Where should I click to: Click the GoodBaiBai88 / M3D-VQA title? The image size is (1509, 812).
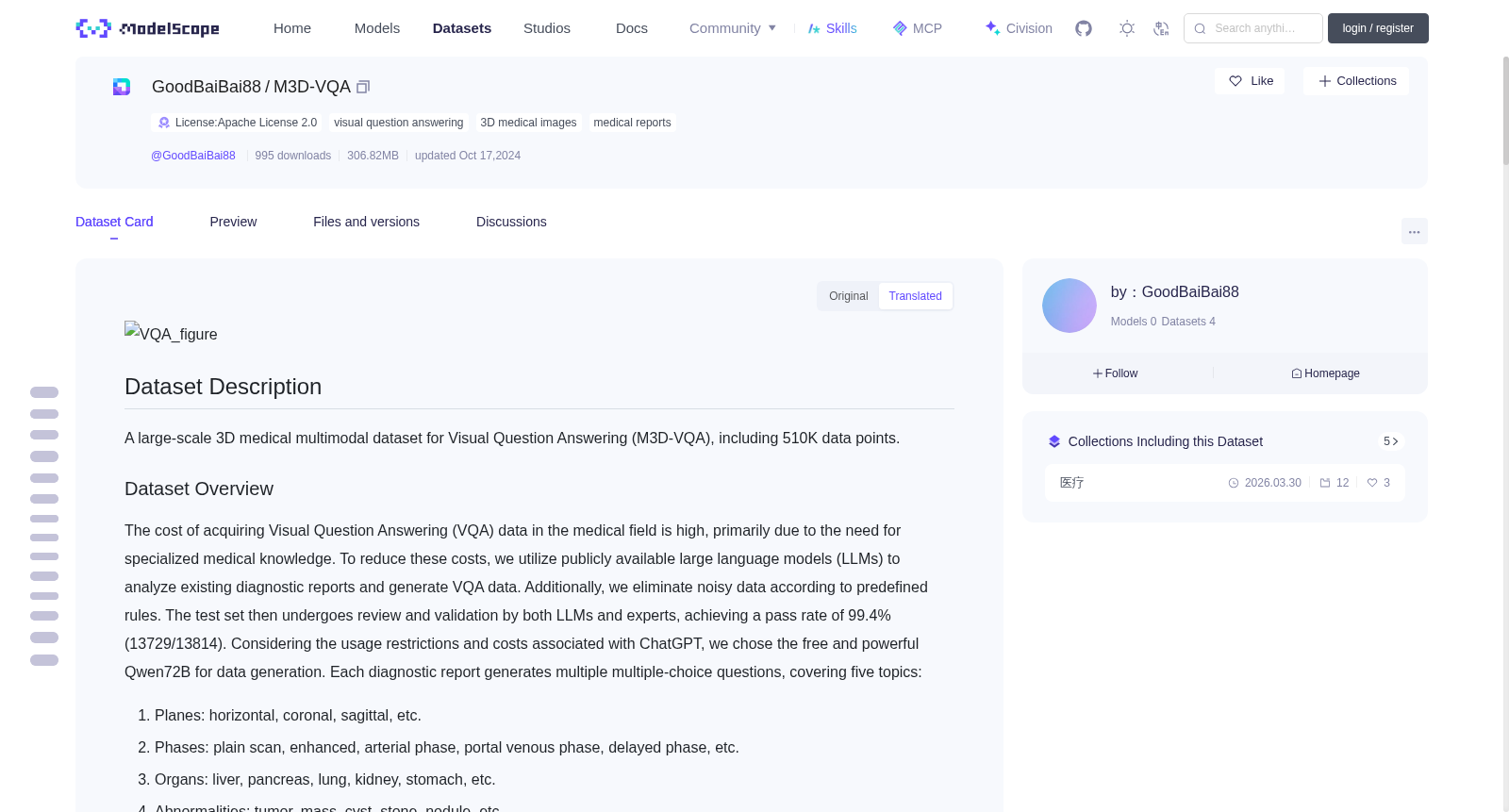[251, 87]
